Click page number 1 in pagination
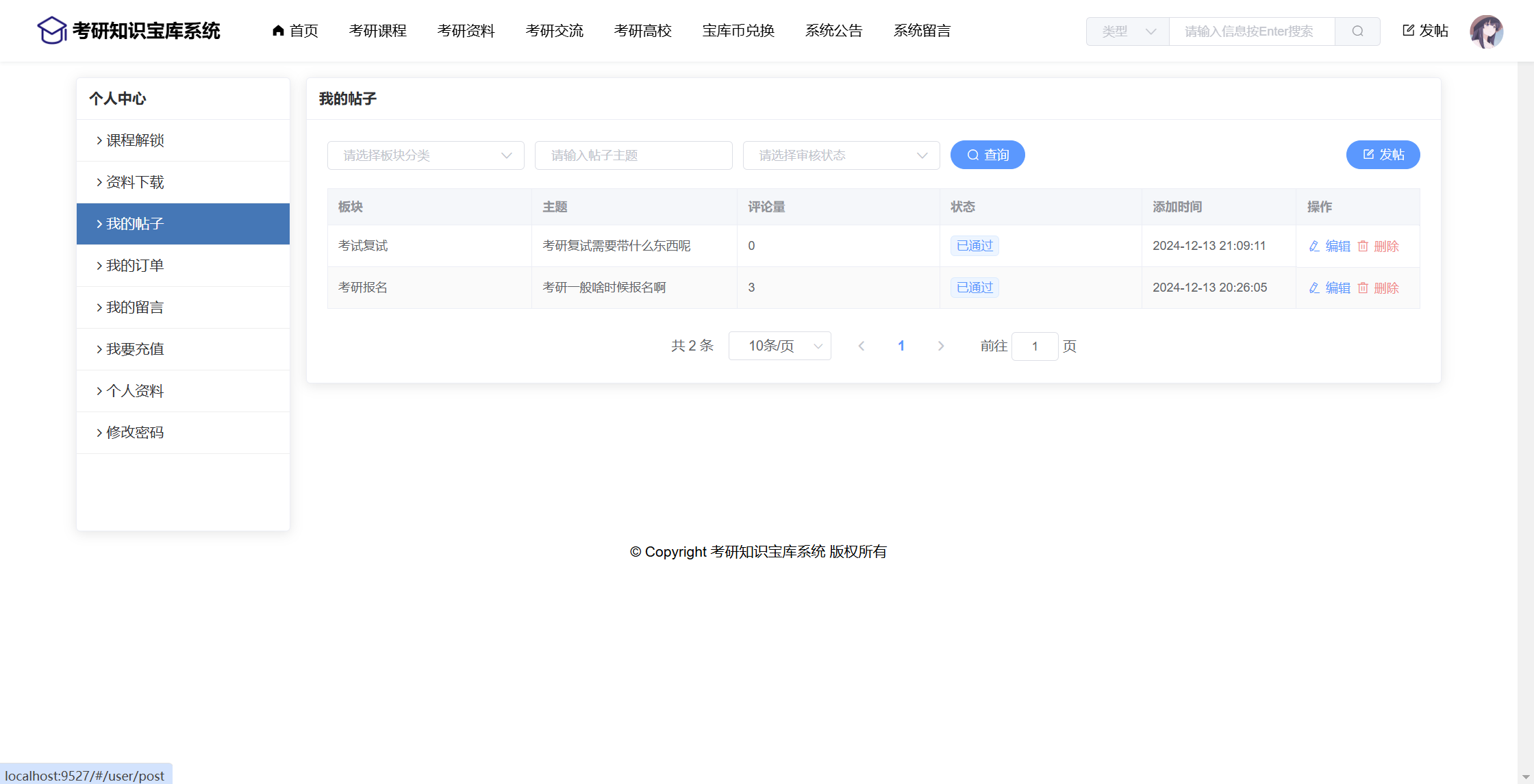1534x784 pixels. [x=901, y=346]
